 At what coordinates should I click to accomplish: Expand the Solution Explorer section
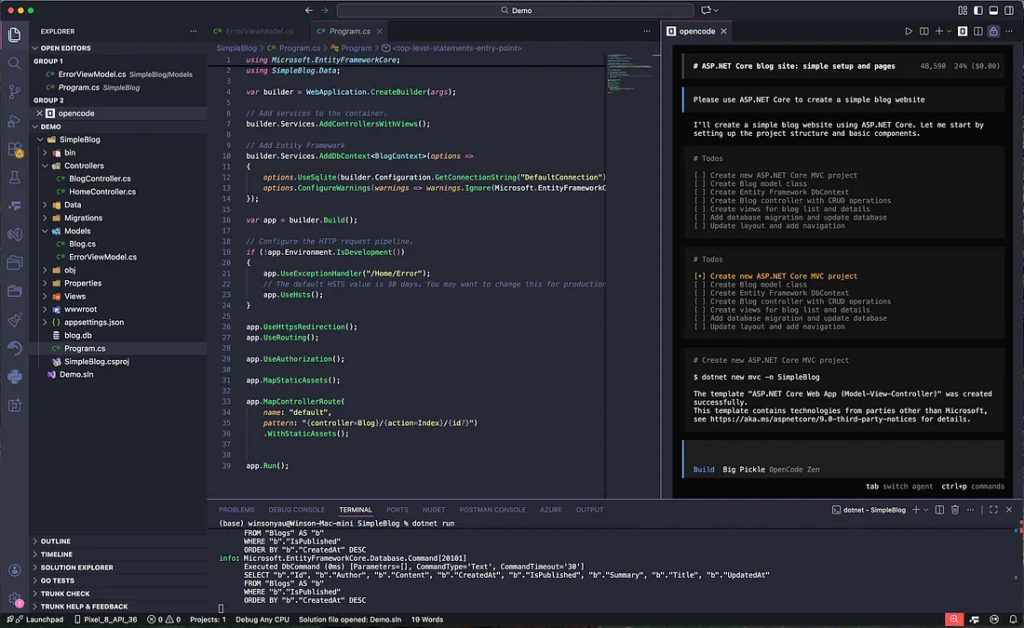(x=75, y=567)
